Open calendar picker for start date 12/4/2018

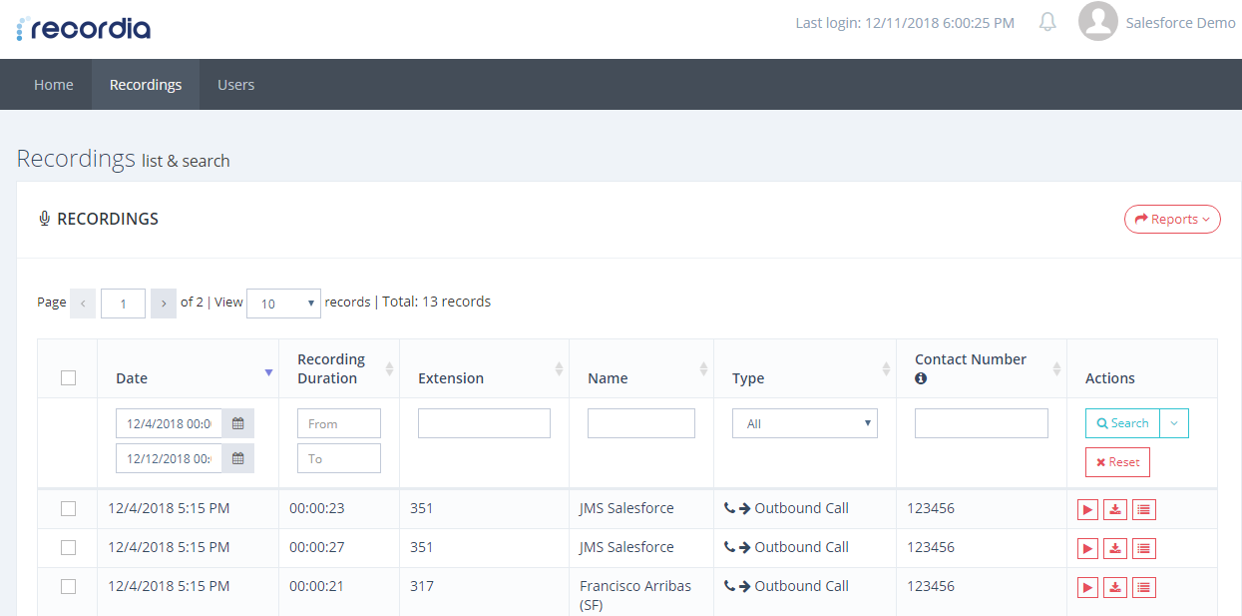[x=238, y=424]
